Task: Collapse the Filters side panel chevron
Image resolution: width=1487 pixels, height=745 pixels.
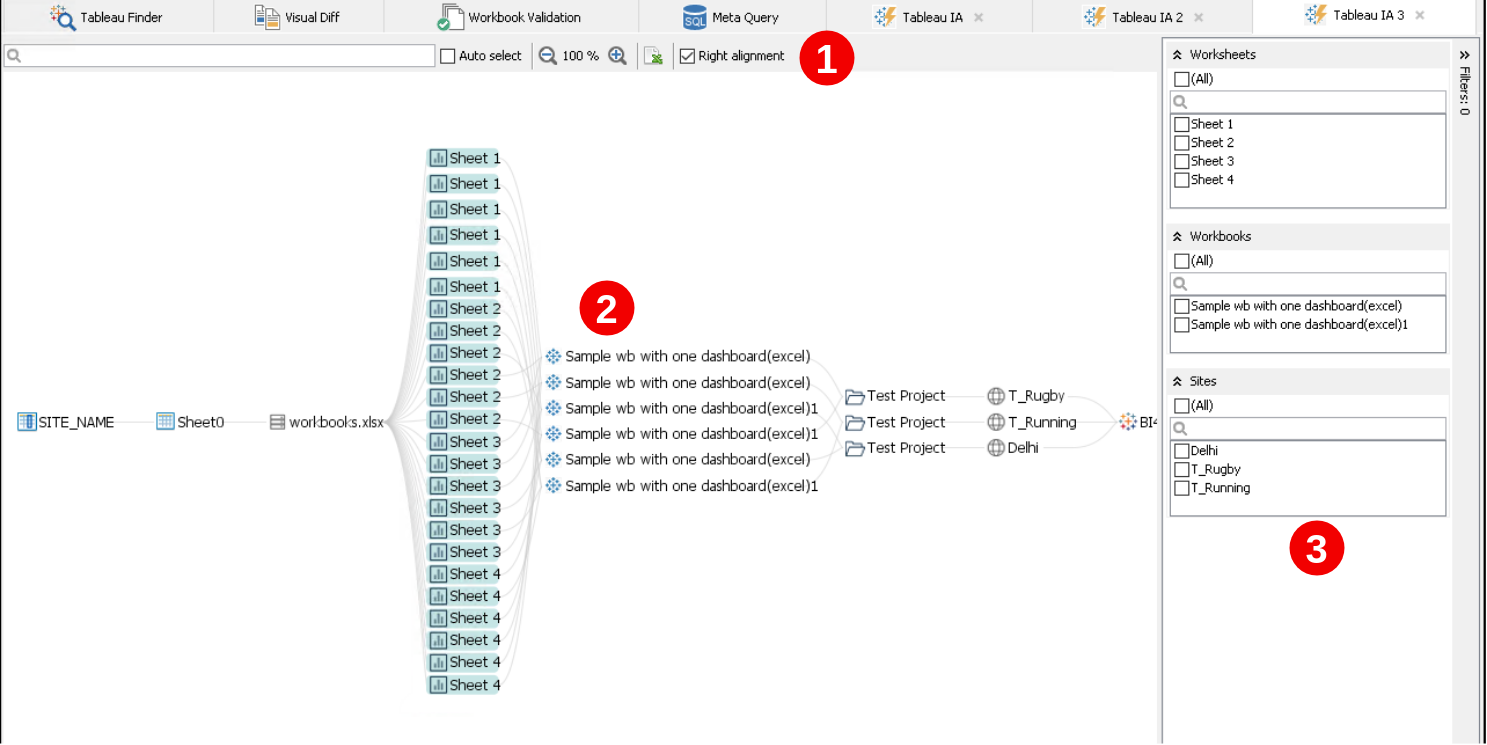Action: pyautogui.click(x=1464, y=55)
